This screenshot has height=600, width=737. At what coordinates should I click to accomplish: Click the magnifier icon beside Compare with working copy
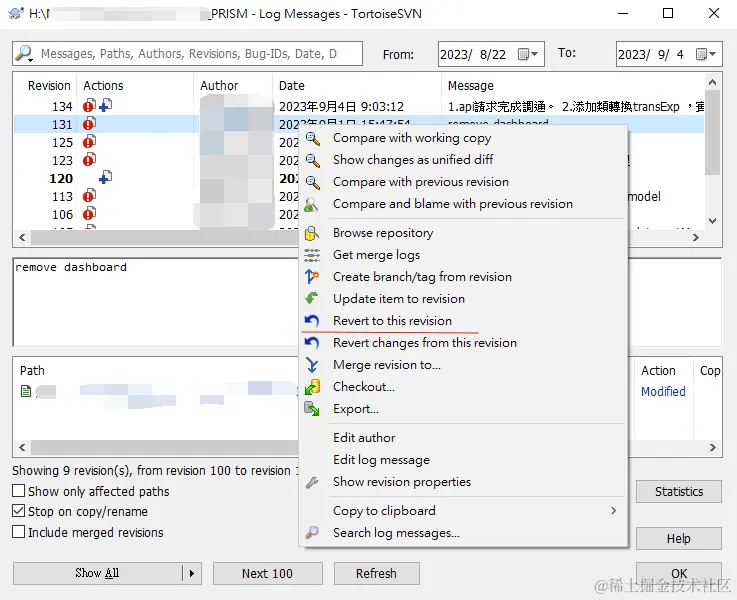coord(313,139)
